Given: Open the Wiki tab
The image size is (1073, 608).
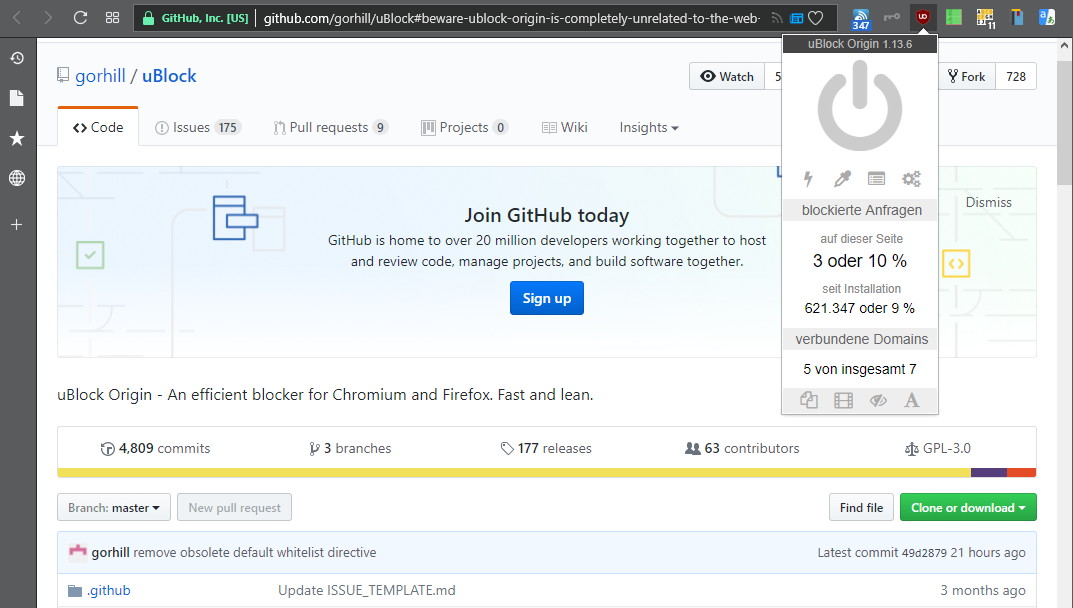Looking at the screenshot, I should [565, 127].
